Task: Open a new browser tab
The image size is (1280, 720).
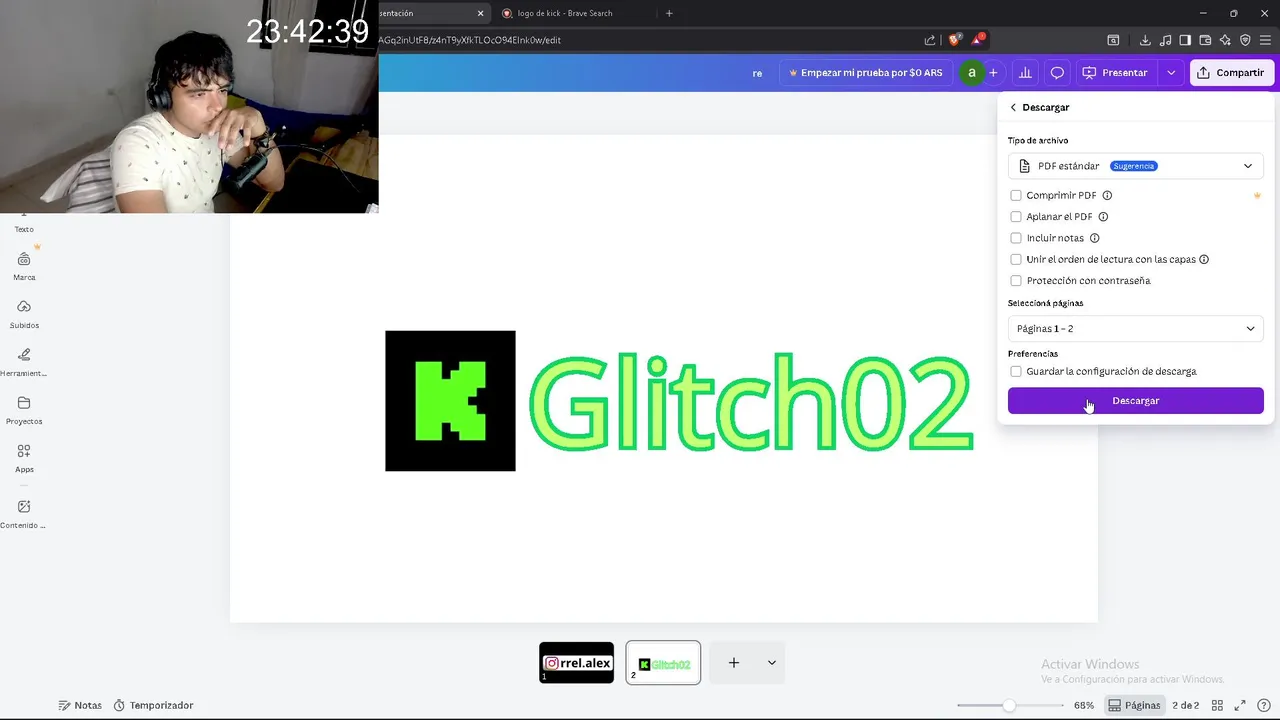Action: point(669,13)
